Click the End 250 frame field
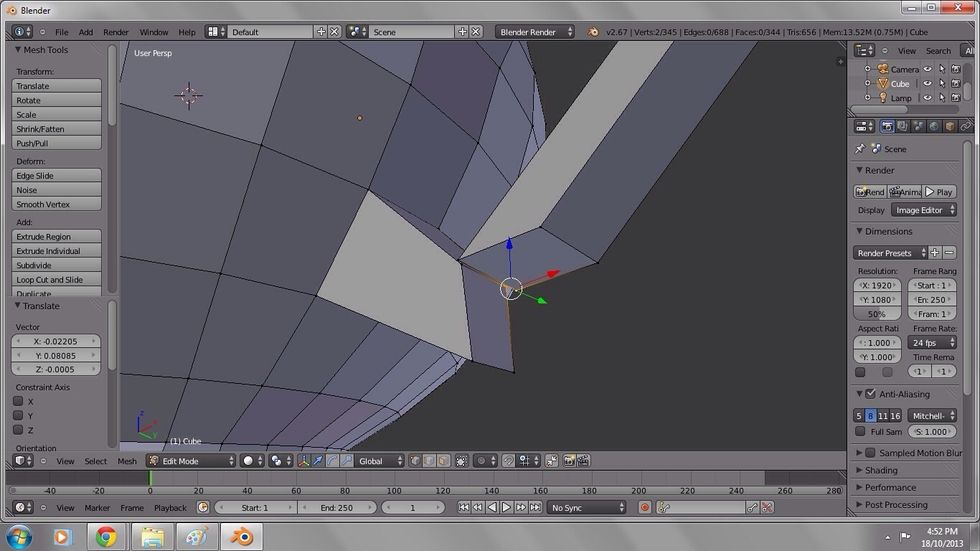Image resolution: width=980 pixels, height=551 pixels. (x=337, y=507)
